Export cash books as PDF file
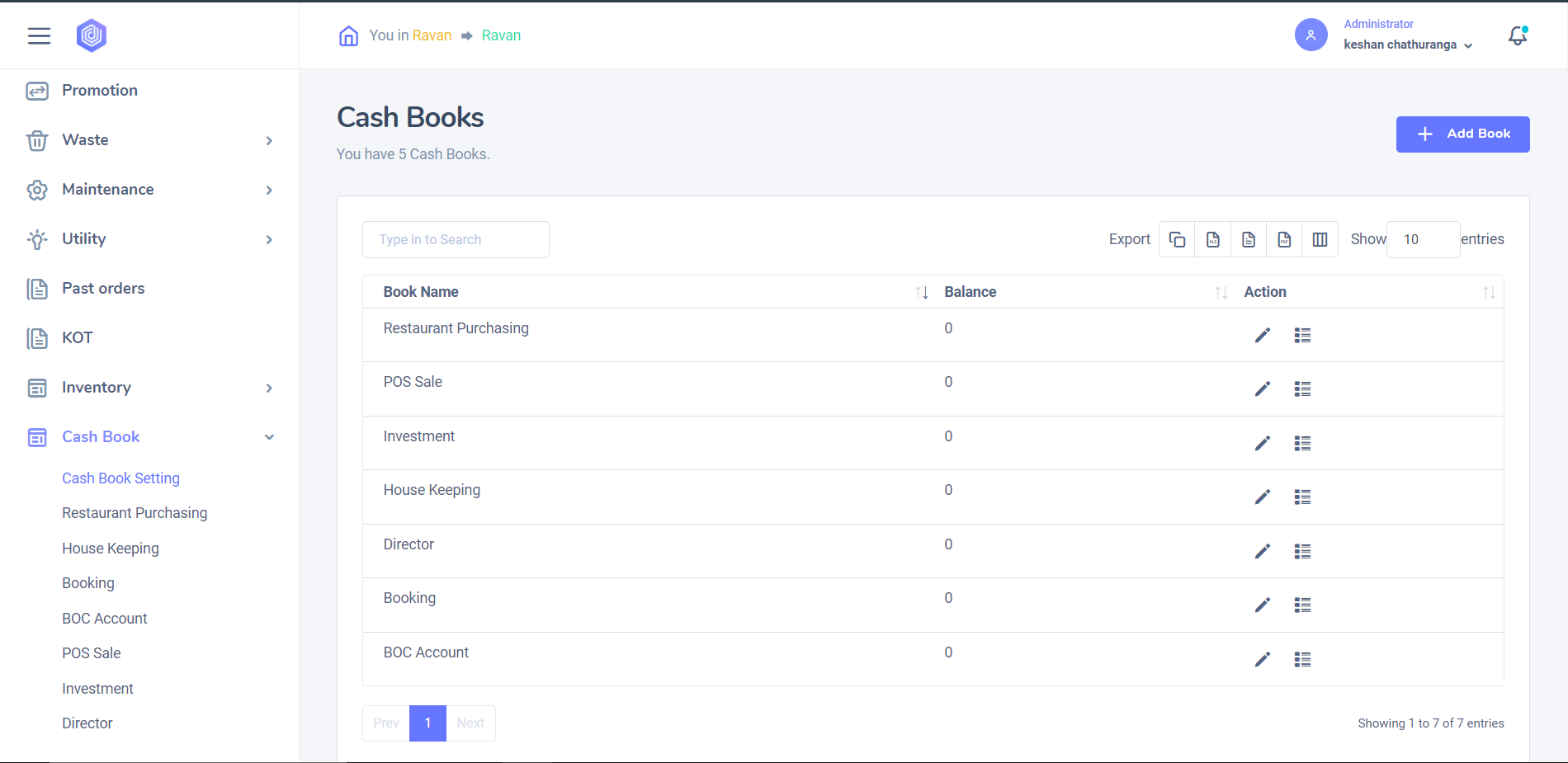Screen dimensions: 1568x763 coord(1284,239)
